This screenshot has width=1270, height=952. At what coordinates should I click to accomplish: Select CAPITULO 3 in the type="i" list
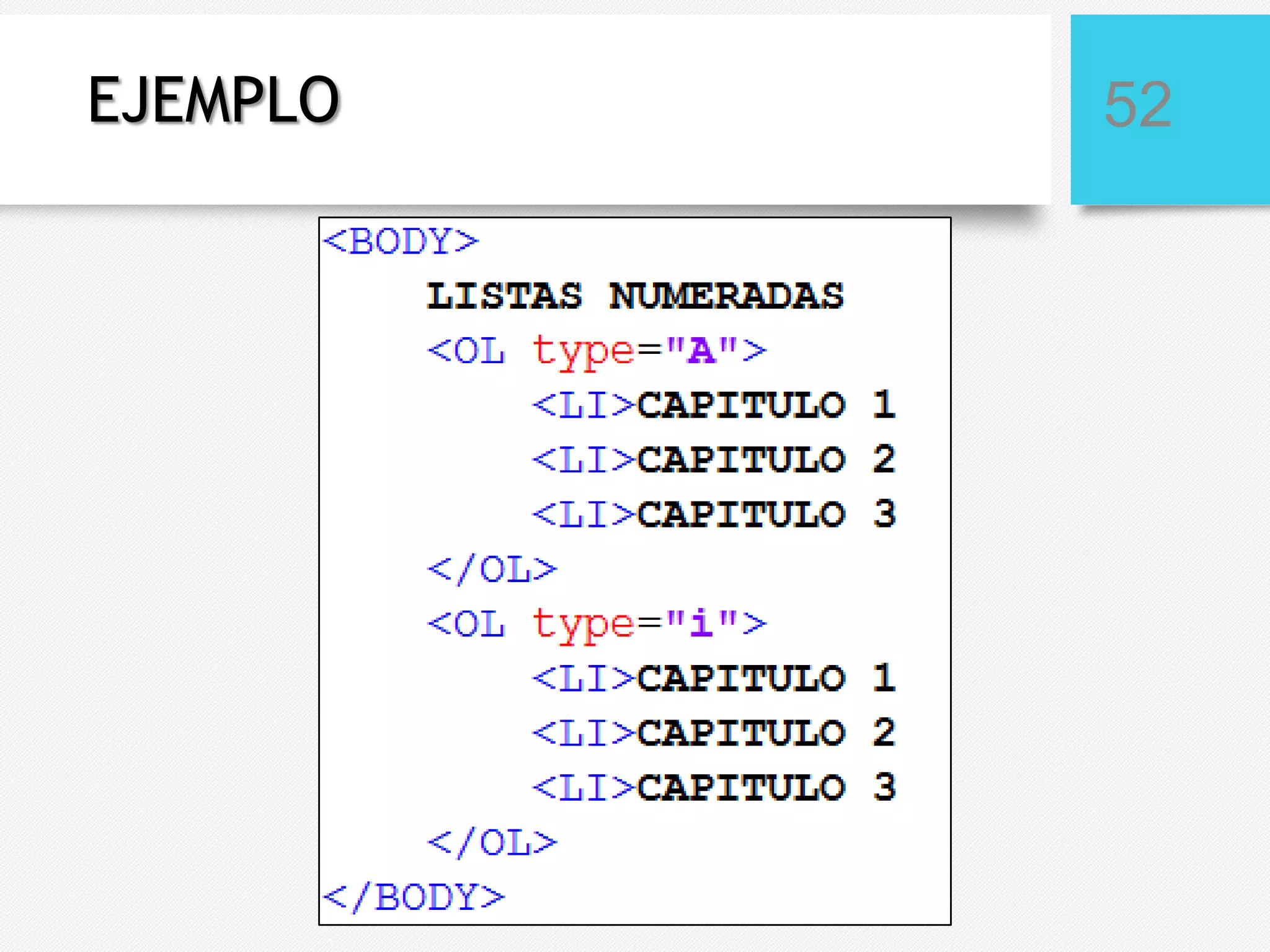tap(766, 787)
